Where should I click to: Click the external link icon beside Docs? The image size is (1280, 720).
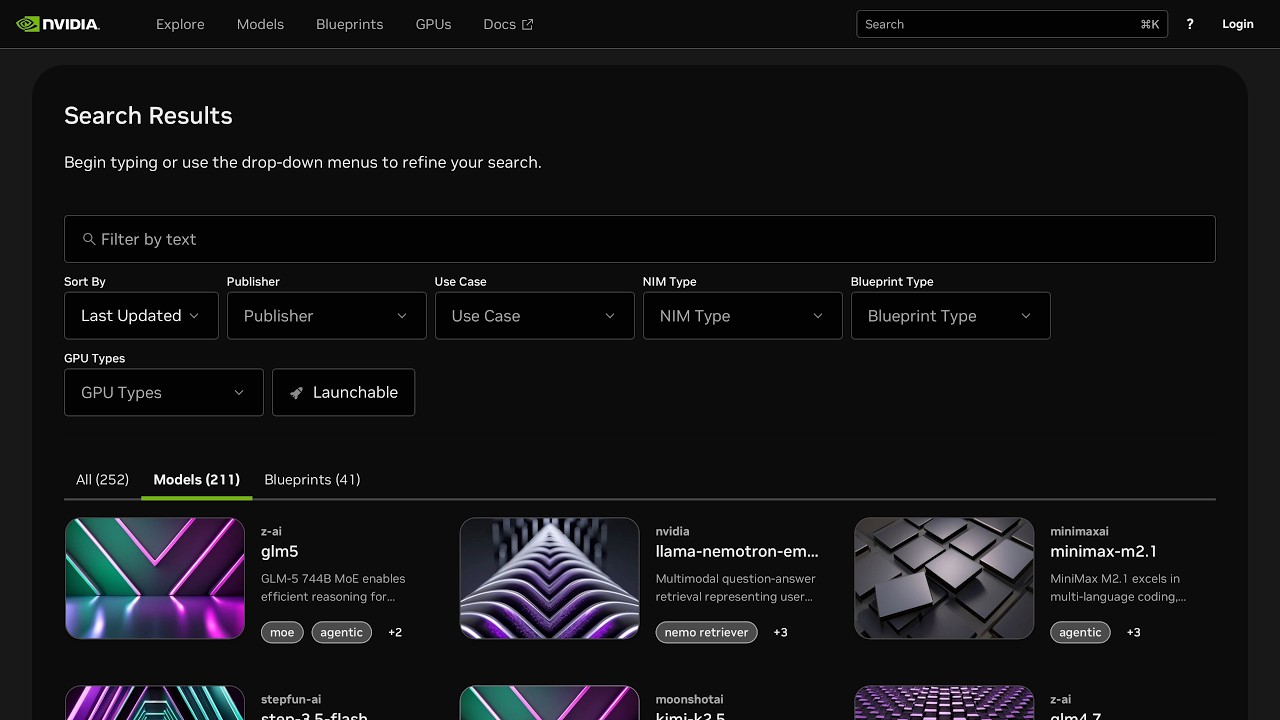528,24
